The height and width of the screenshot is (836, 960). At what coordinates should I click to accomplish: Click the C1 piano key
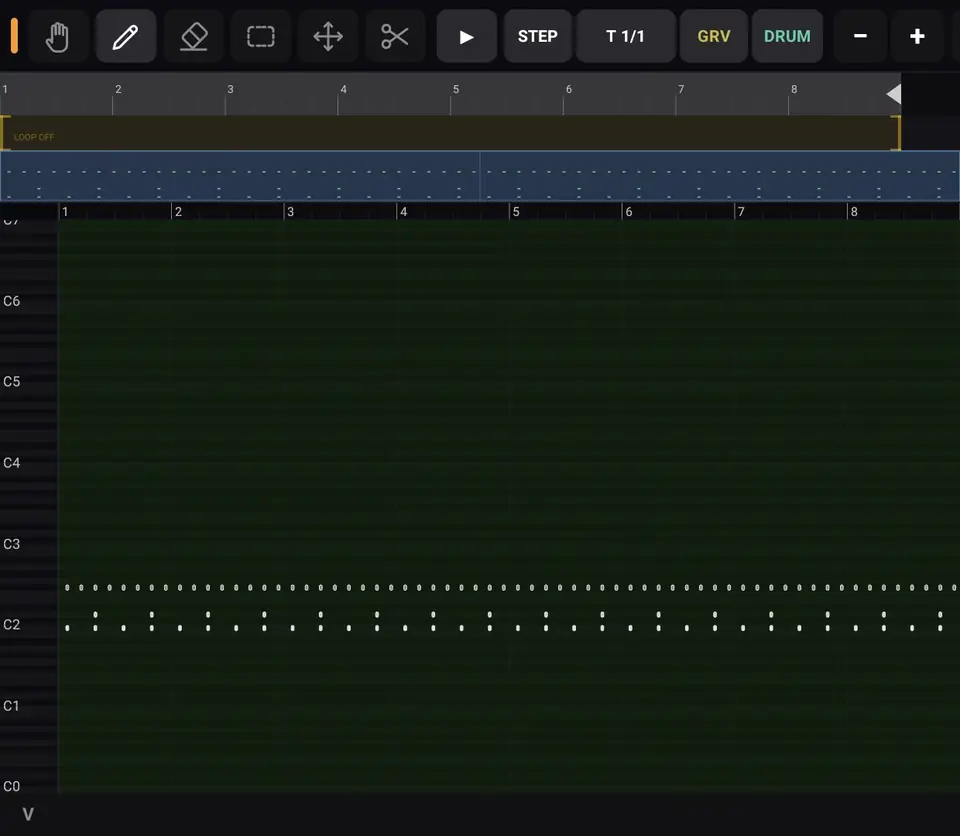coord(28,706)
